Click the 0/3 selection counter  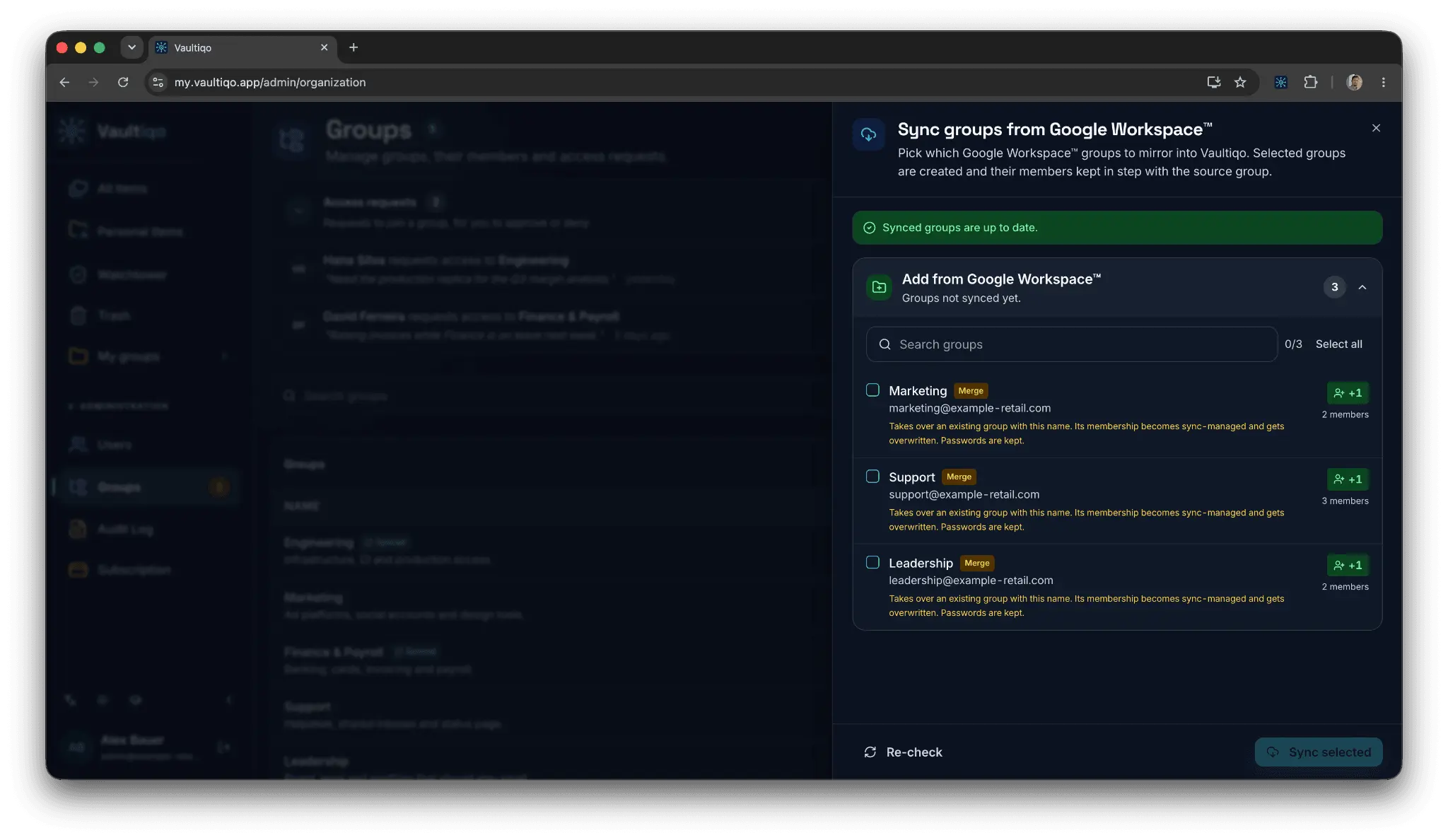1293,344
